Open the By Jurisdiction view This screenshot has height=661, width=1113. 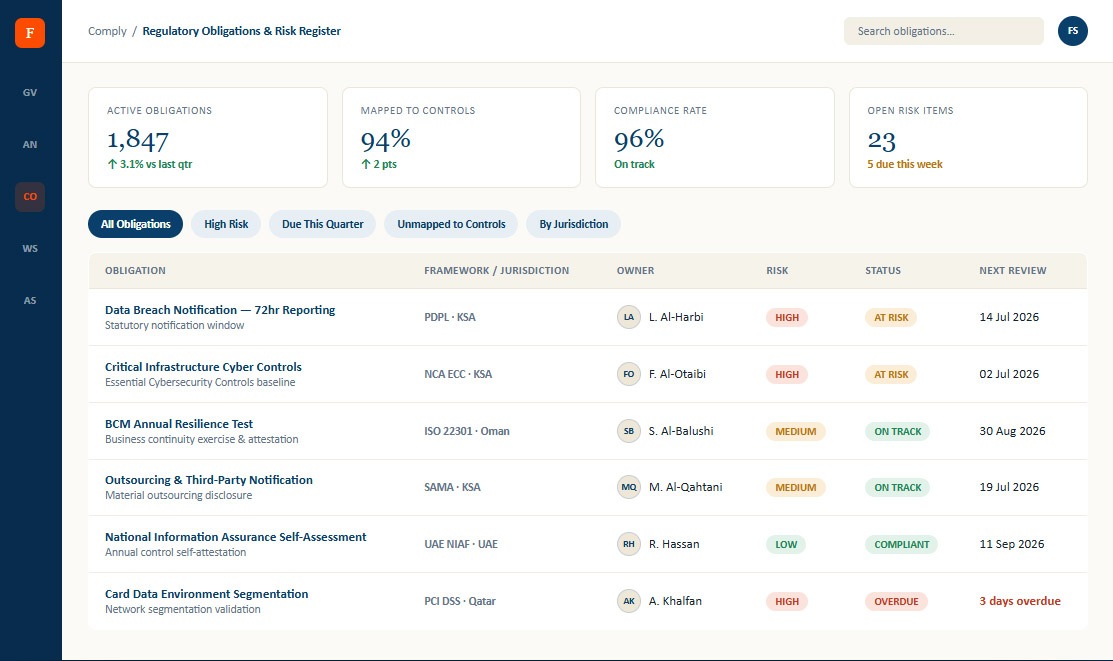point(574,224)
